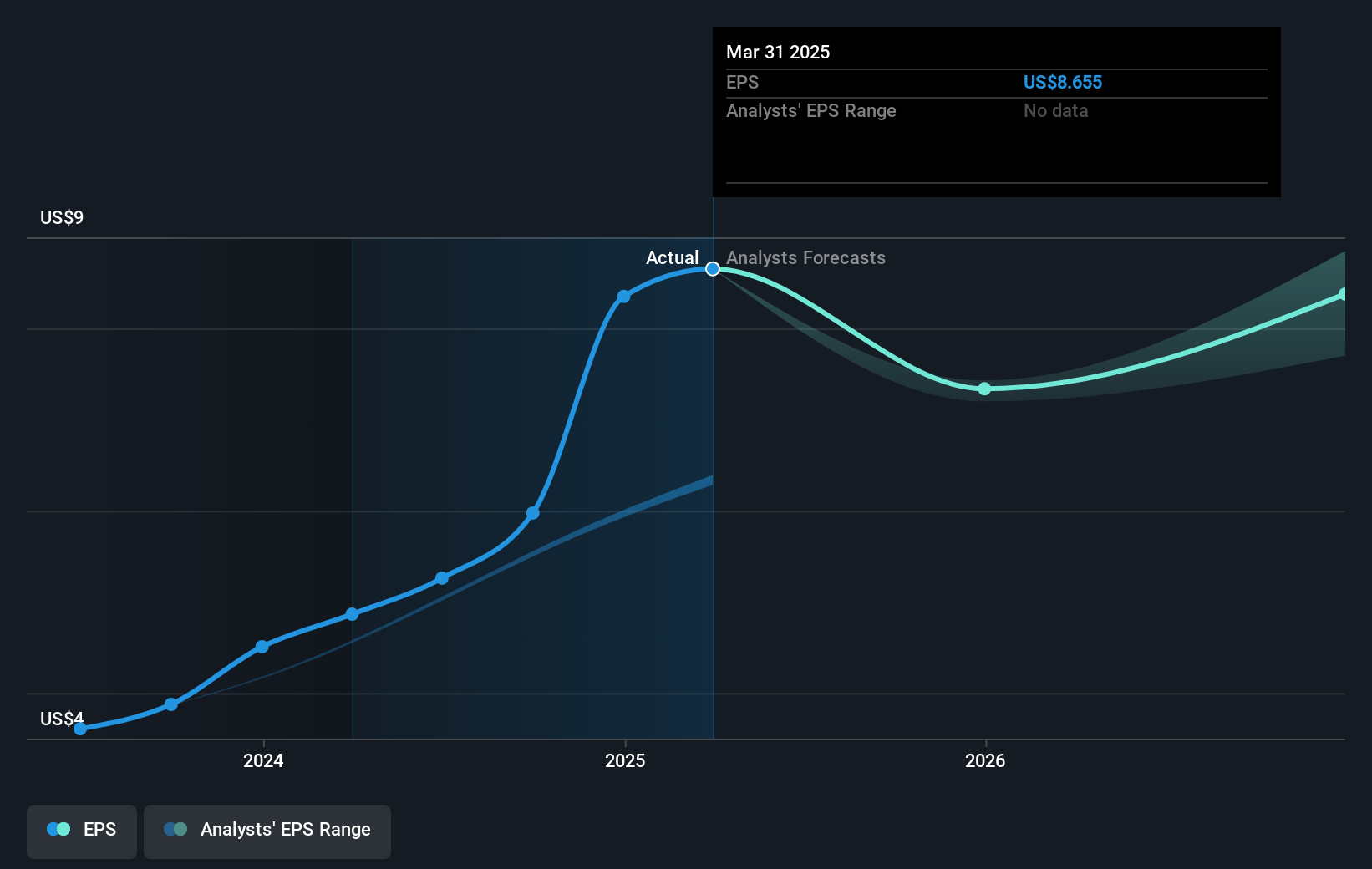Select the Mar 31 2025 highlighted data point

pyautogui.click(x=713, y=269)
